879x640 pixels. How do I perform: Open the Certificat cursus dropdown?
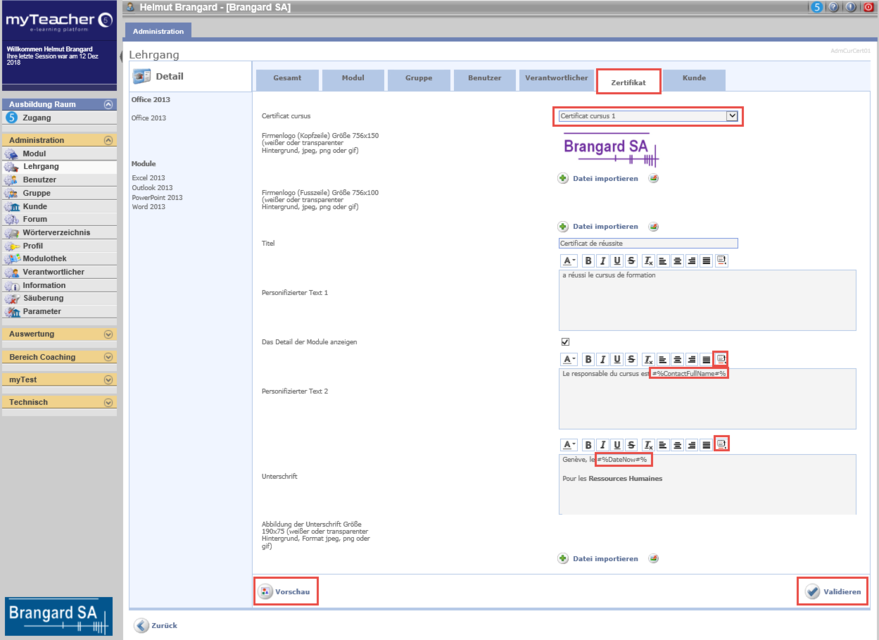point(732,116)
